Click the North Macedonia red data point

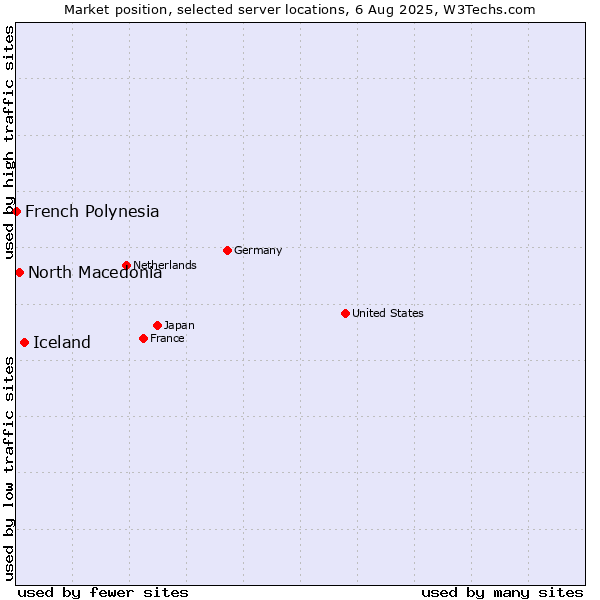coord(20,273)
